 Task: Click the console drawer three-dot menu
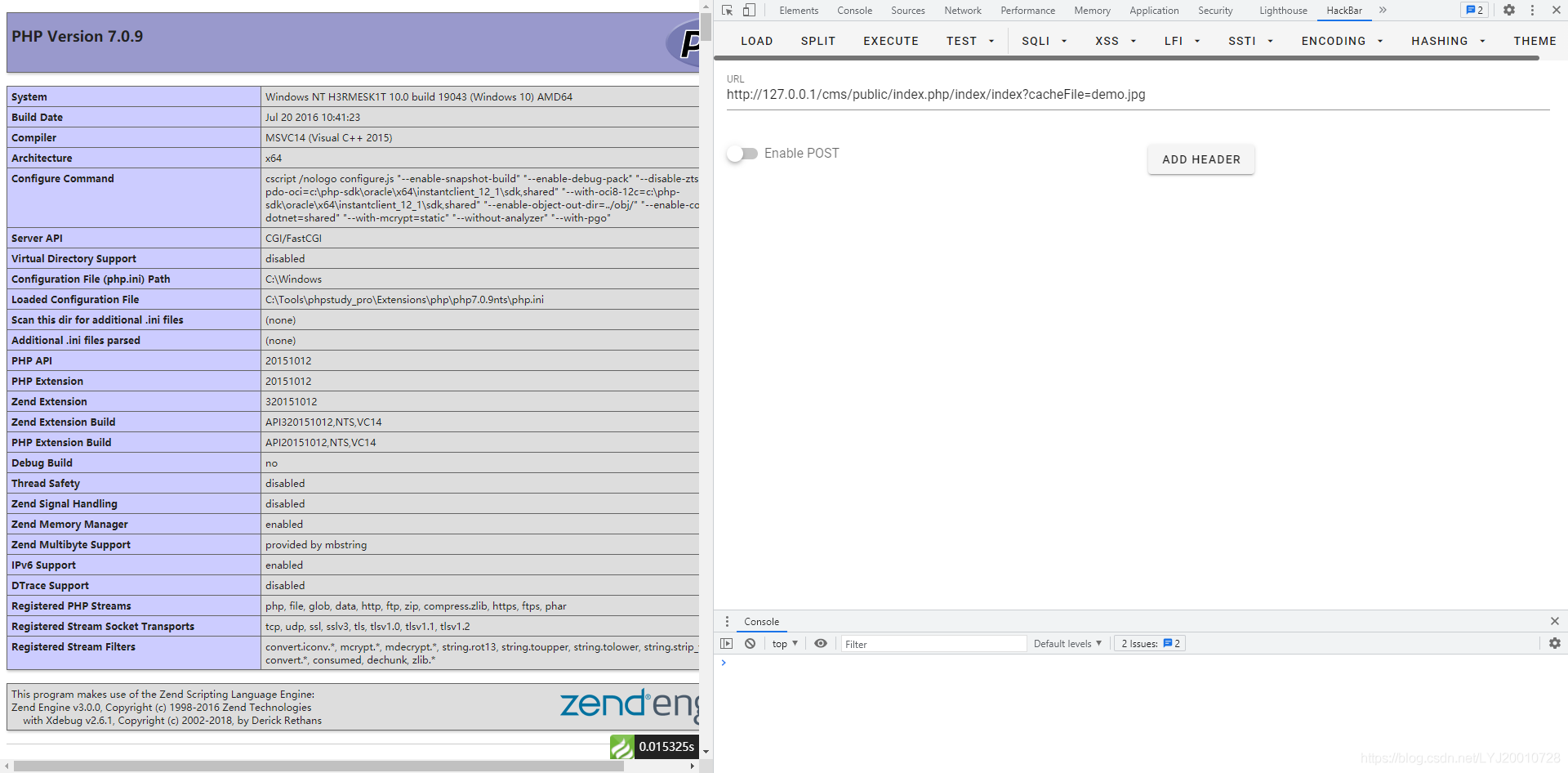(727, 622)
